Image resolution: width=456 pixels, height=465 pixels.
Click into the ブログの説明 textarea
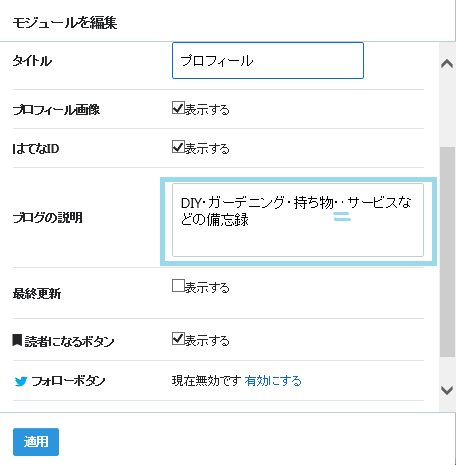tap(298, 220)
